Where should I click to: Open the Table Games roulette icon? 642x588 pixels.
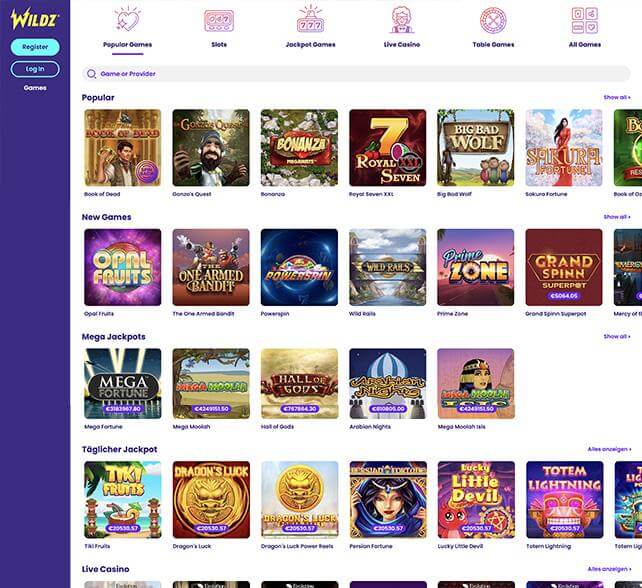(x=493, y=20)
